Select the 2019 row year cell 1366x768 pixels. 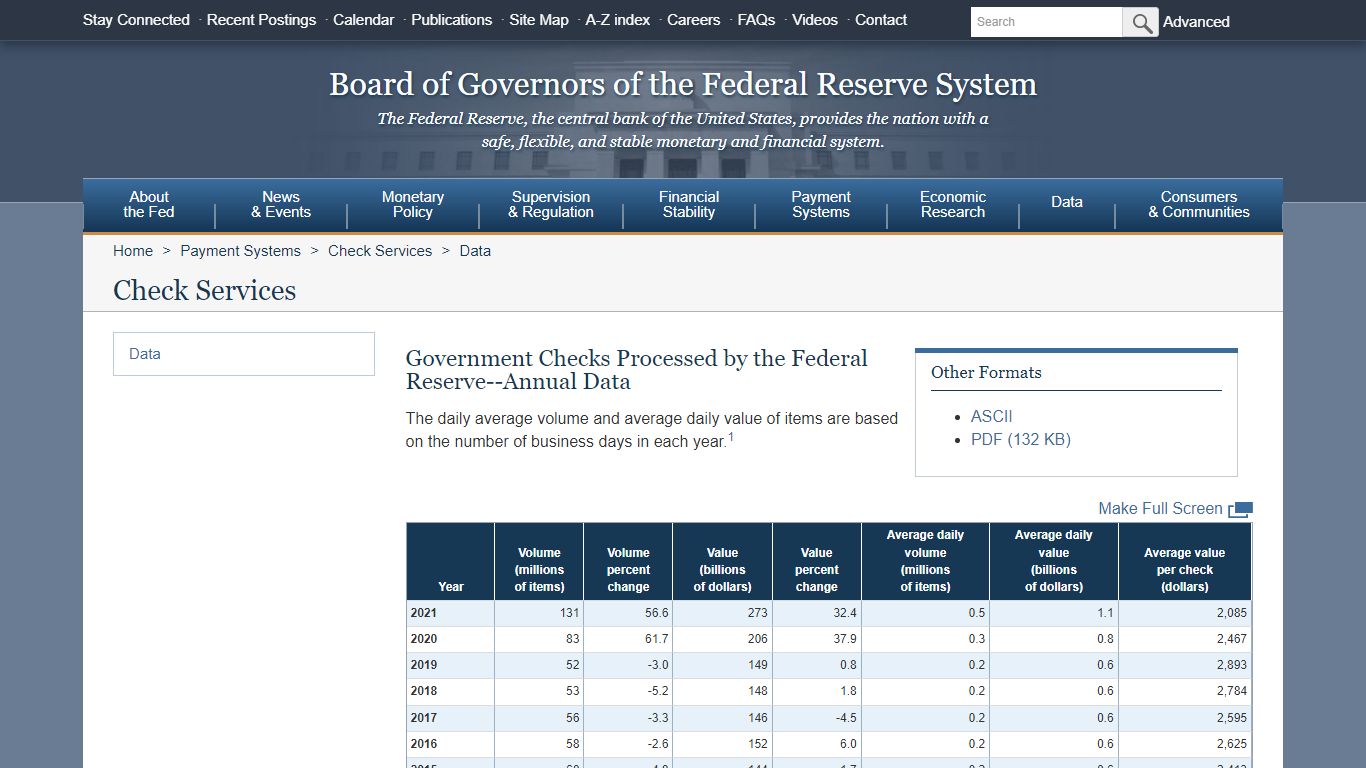point(451,665)
